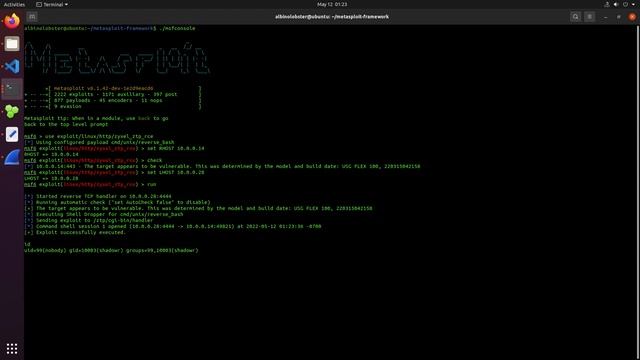Open terminal search magnifier button
640x360 pixels.
tap(576, 17)
